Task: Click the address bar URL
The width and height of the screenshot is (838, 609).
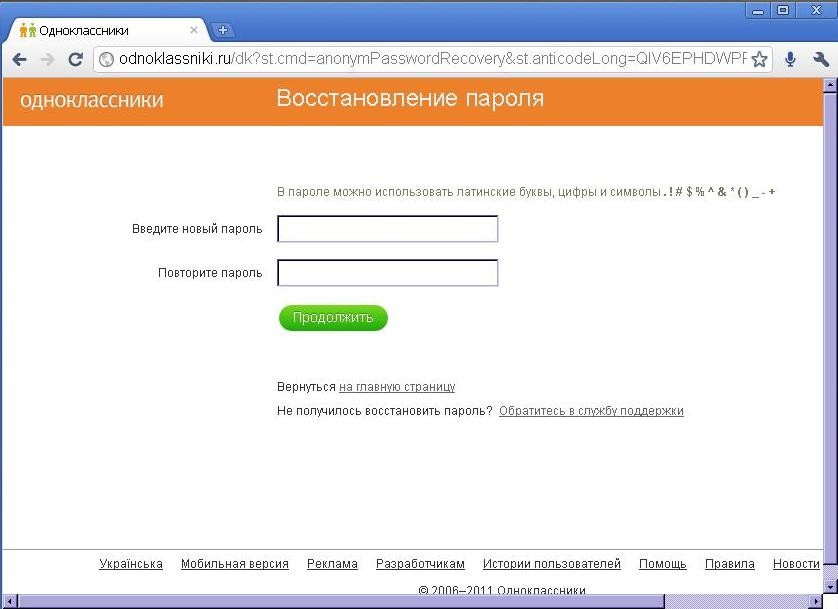Action: (x=432, y=59)
